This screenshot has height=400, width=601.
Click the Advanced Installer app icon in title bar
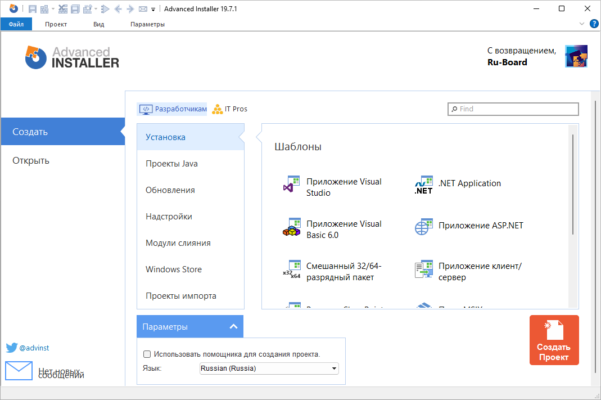point(13,8)
